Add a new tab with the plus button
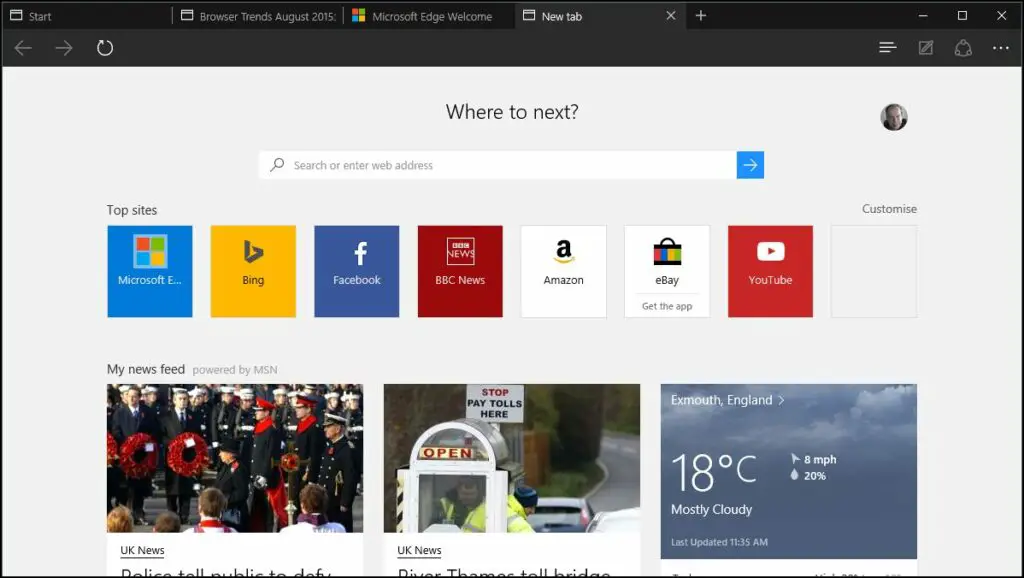Viewport: 1024px width, 578px height. pyautogui.click(x=701, y=16)
